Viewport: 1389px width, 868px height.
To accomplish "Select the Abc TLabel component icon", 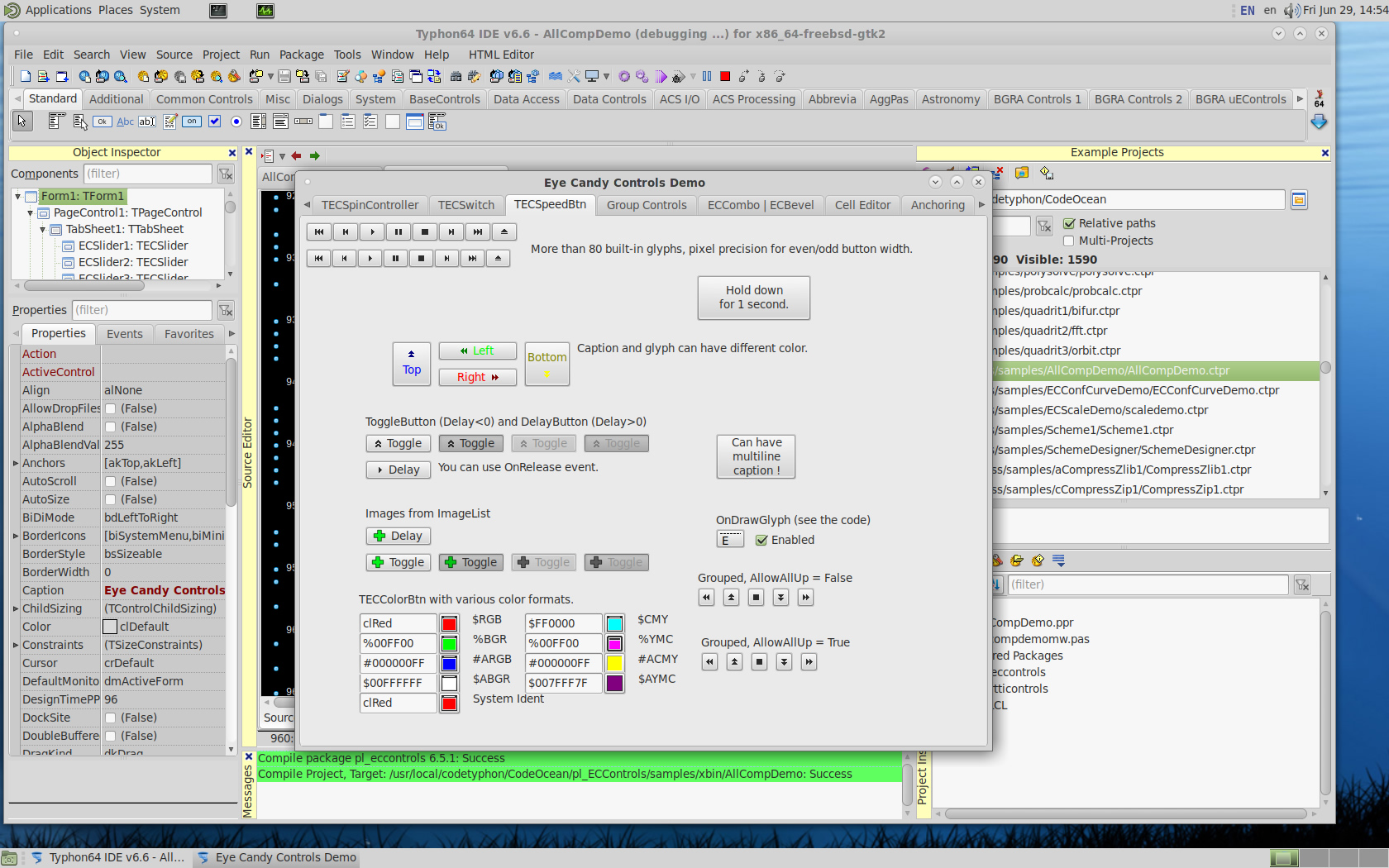I will tap(125, 122).
